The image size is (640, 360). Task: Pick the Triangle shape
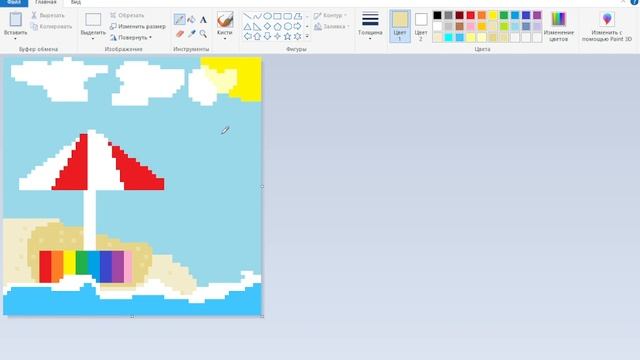coord(247,27)
